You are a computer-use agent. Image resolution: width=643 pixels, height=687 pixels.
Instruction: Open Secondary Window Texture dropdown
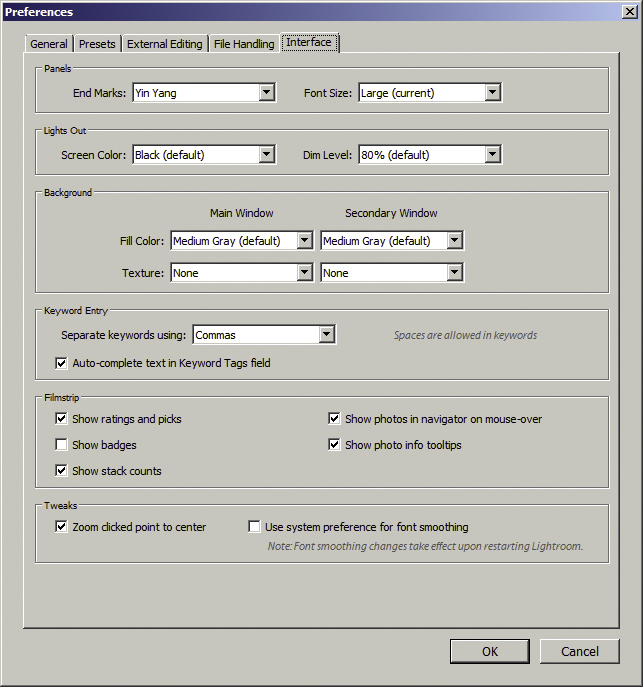point(392,273)
